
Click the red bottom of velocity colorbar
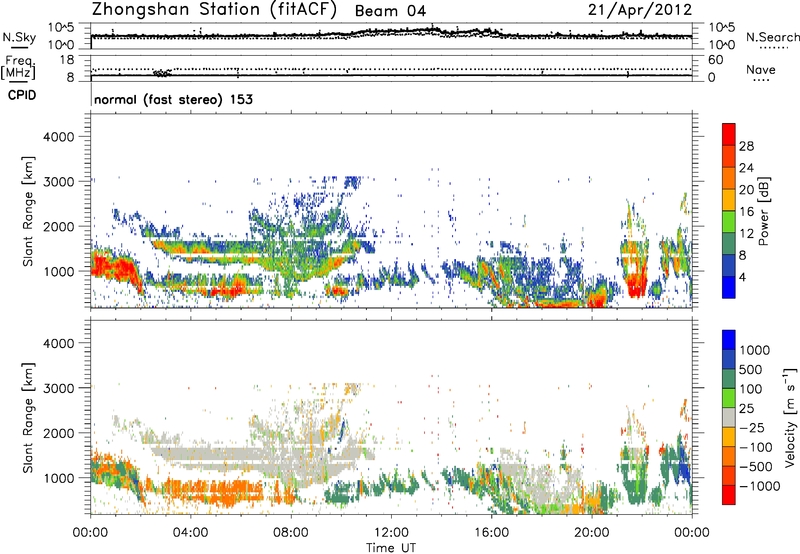(729, 495)
